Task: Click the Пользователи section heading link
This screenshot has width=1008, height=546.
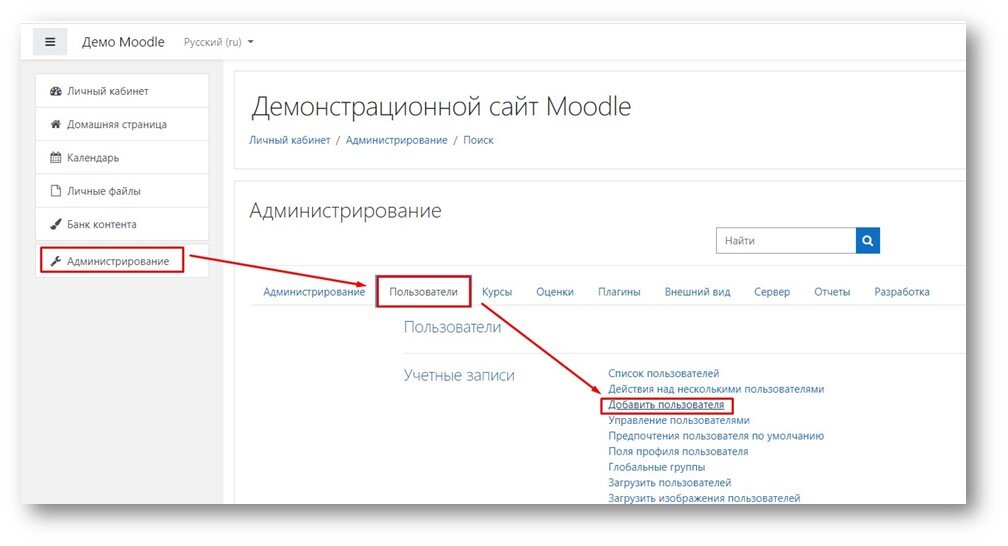Action: point(452,327)
